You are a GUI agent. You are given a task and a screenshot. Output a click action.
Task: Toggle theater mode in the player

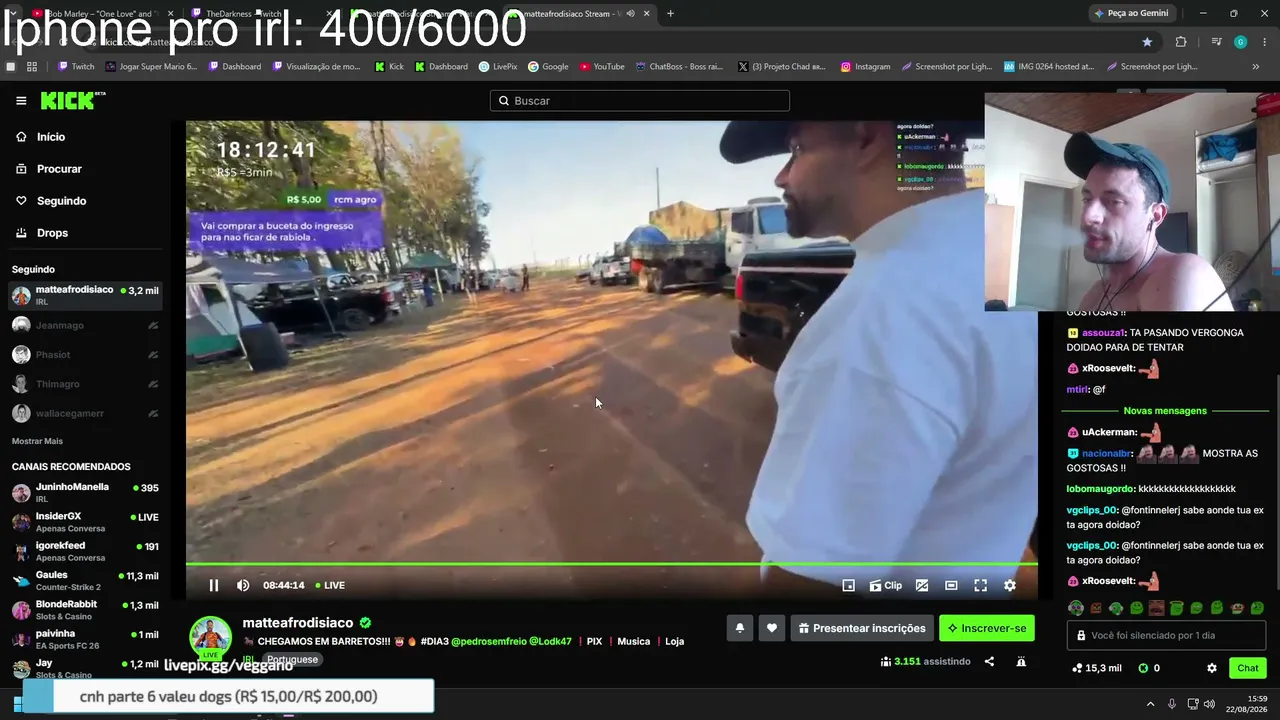(x=951, y=586)
